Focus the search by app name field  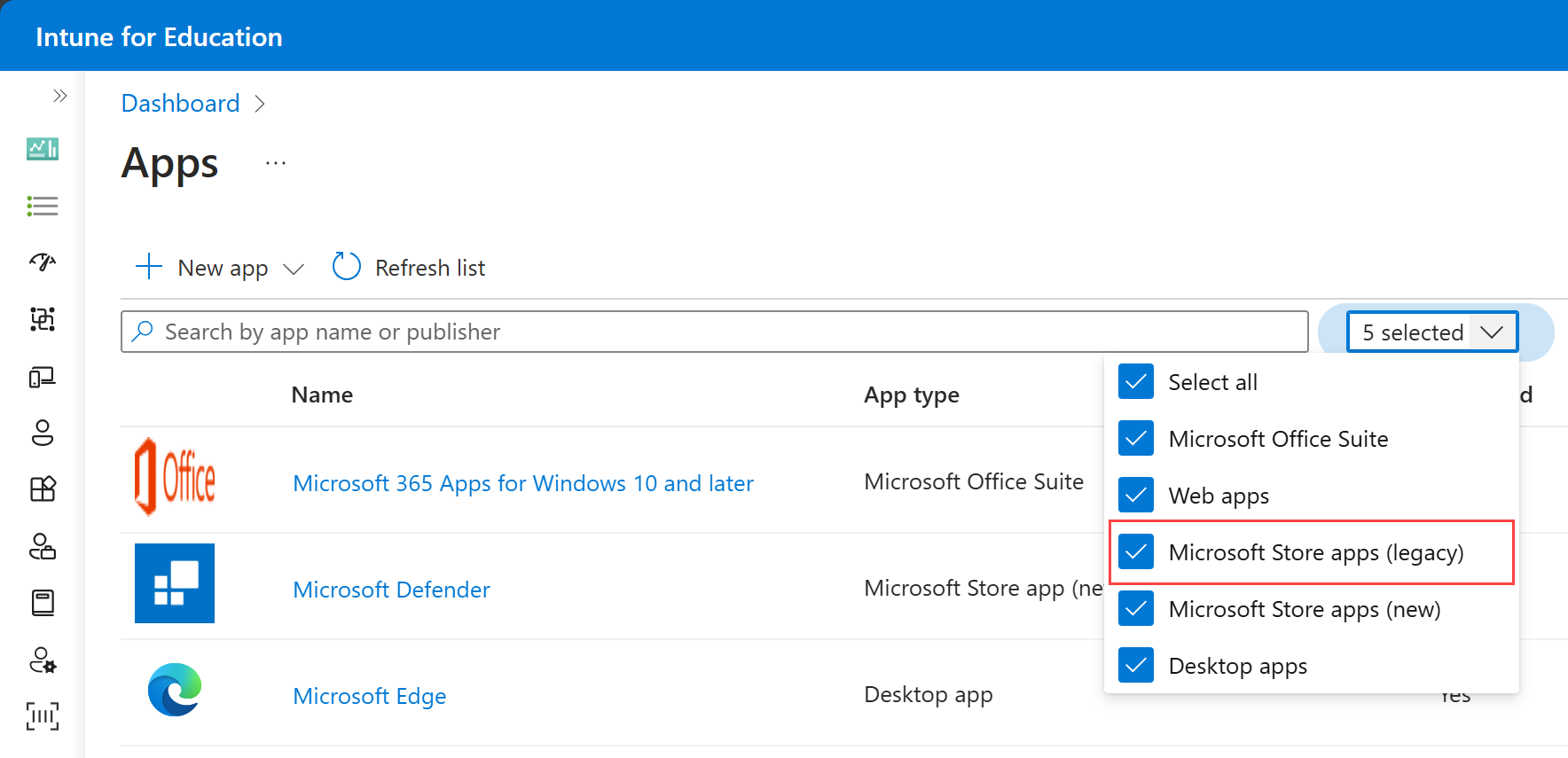[x=714, y=332]
